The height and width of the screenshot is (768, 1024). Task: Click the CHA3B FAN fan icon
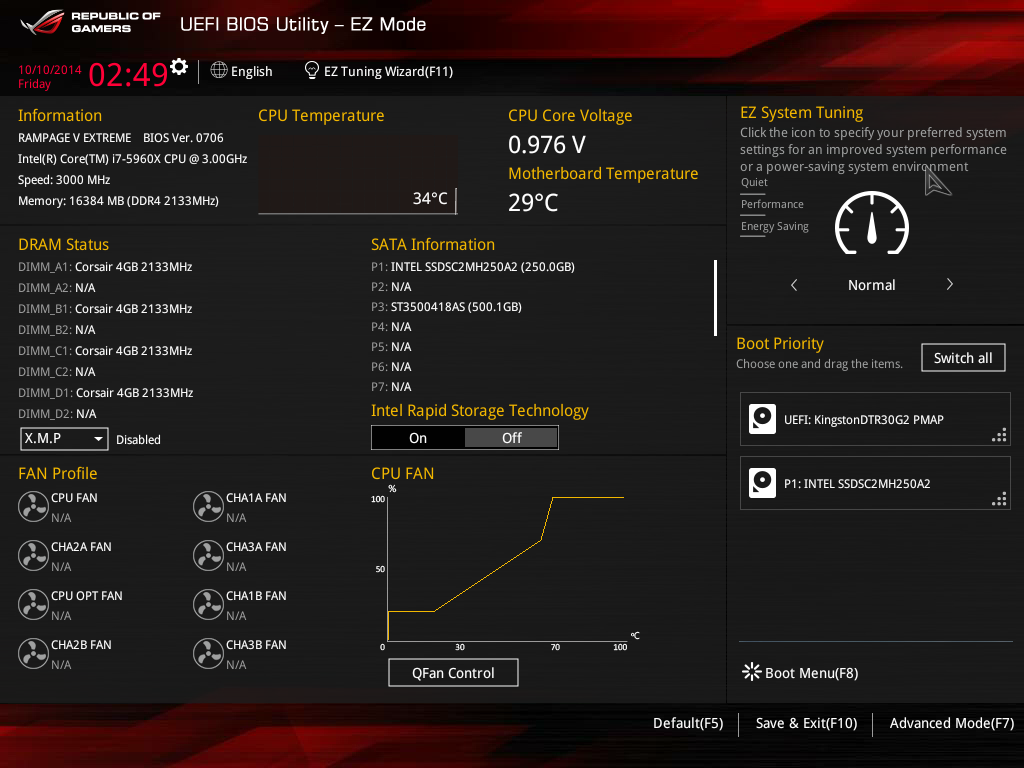pos(208,653)
